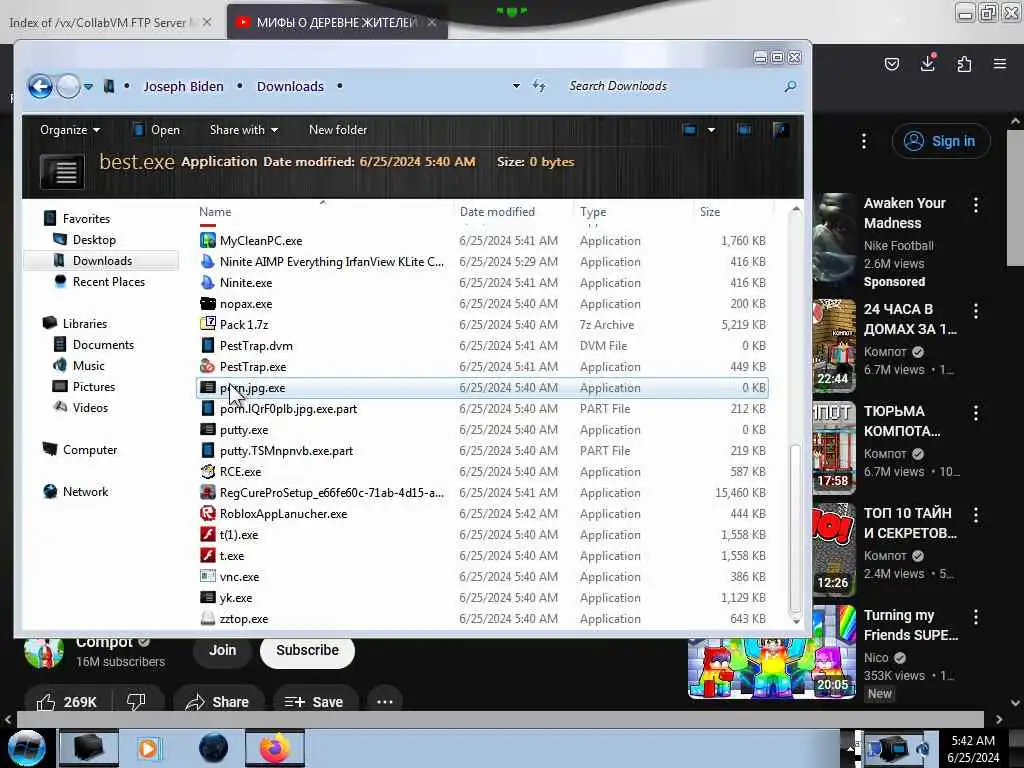Click the Joseph Biden breadcrumb
The width and height of the screenshot is (1024, 768).
click(x=183, y=86)
